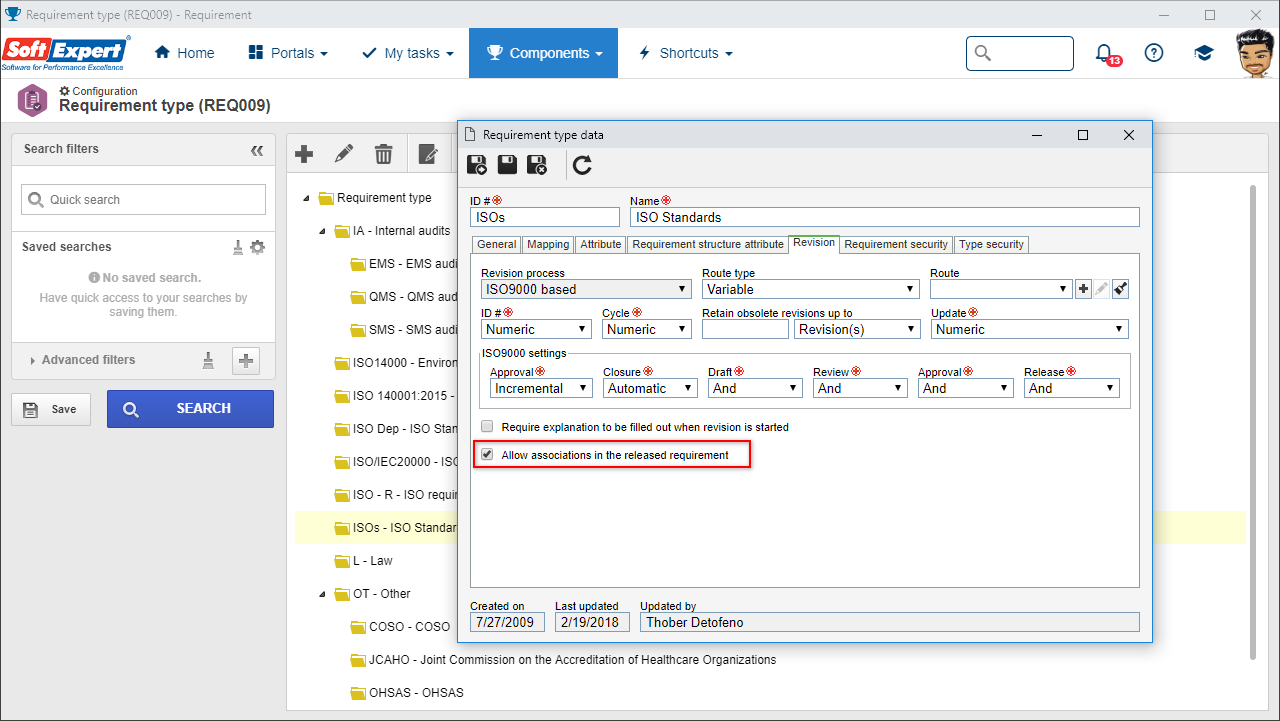Click the trash delete icon in main toolbar
The width and height of the screenshot is (1280, 721).
coord(383,154)
